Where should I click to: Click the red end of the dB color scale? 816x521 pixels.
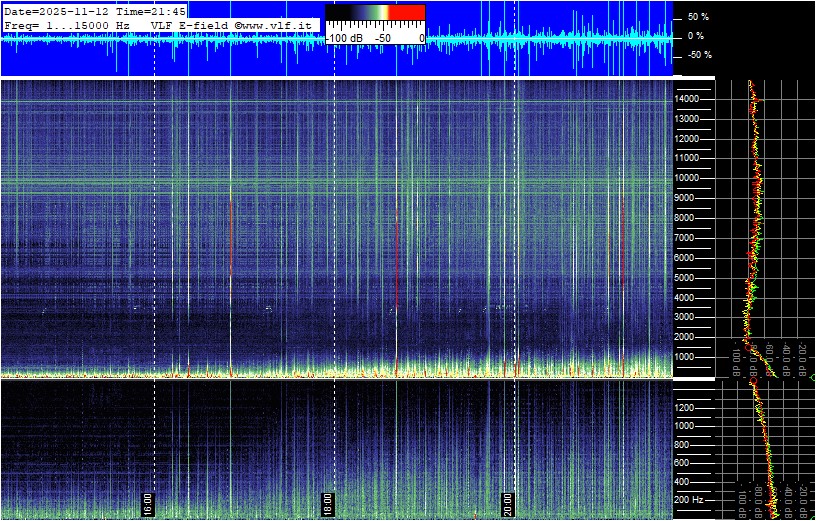(406, 13)
